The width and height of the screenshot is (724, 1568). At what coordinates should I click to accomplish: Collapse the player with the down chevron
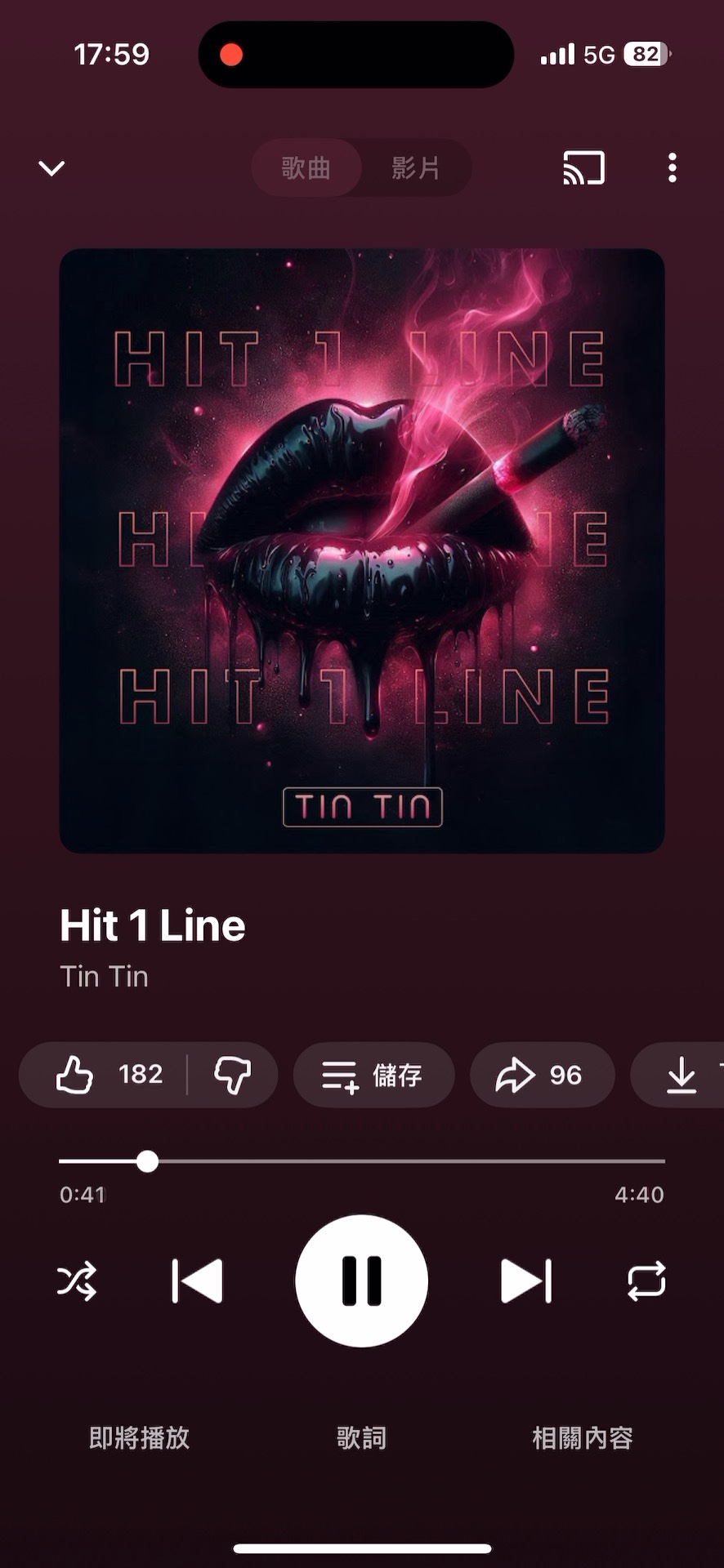(51, 168)
